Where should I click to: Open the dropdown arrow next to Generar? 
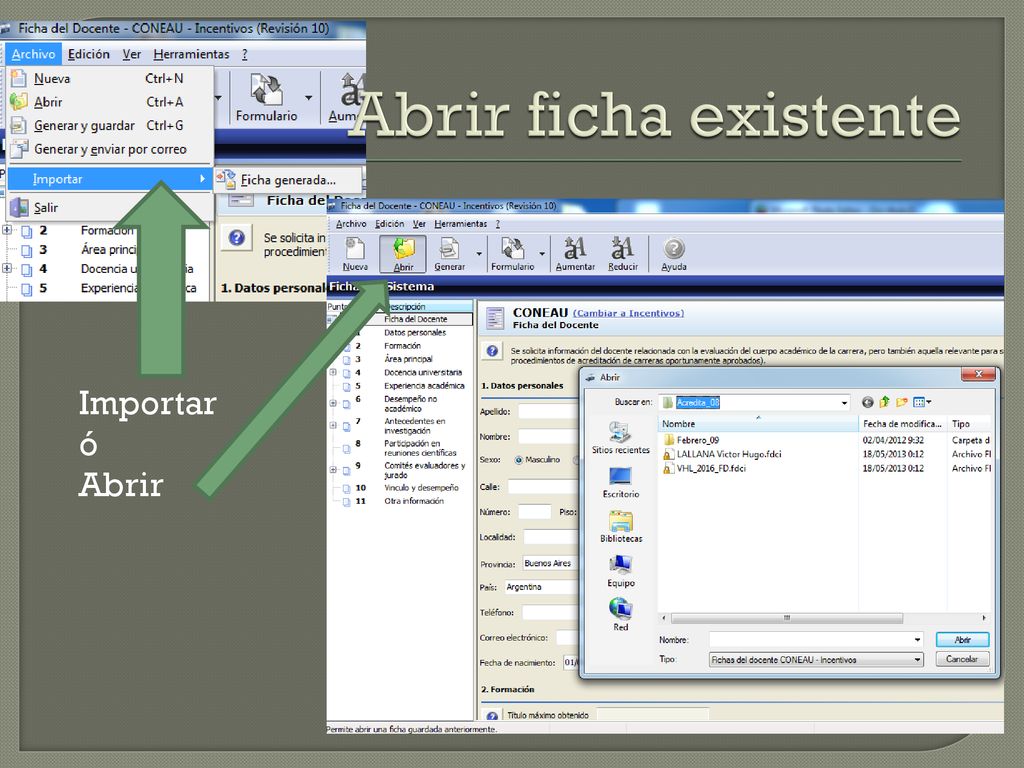(479, 253)
